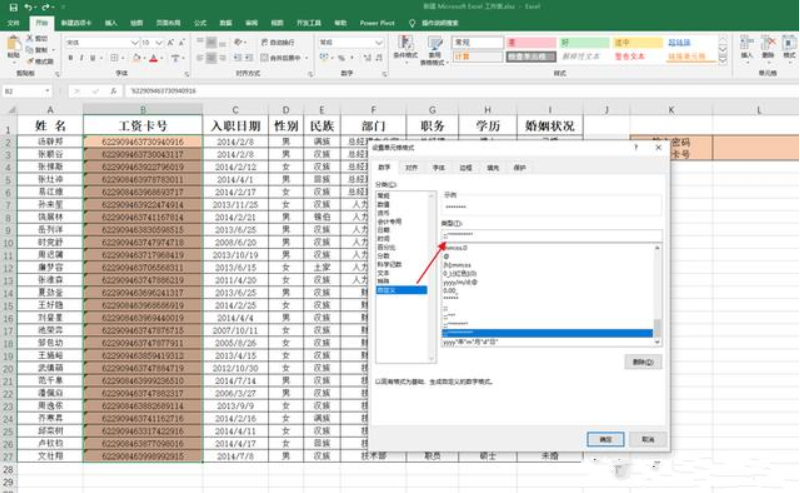The height and width of the screenshot is (493, 800).
Task: Click the Format Painter brush icon
Action: click(31, 61)
